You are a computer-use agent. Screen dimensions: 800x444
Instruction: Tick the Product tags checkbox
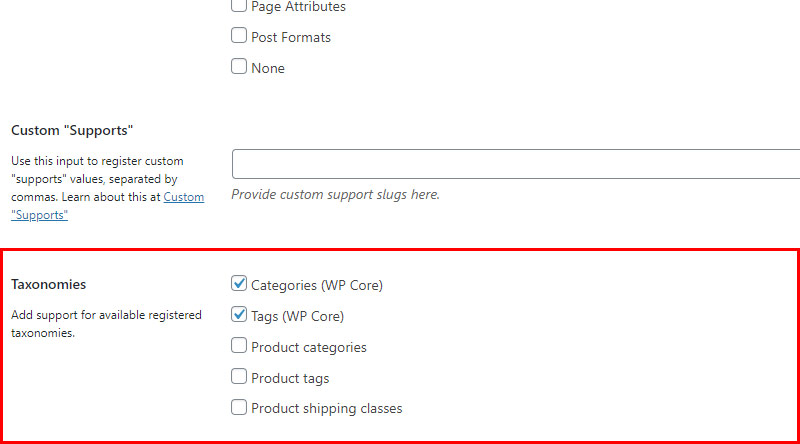pyautogui.click(x=239, y=377)
